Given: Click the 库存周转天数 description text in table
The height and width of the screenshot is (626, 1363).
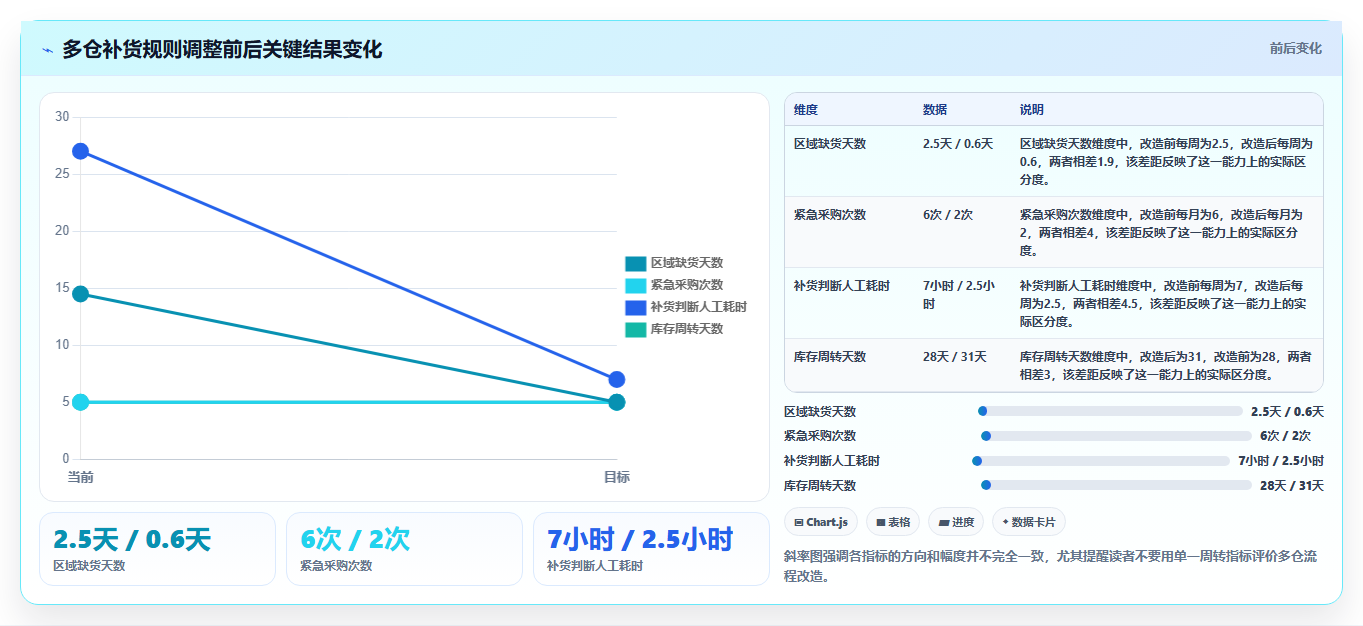Looking at the screenshot, I should 1166,366.
